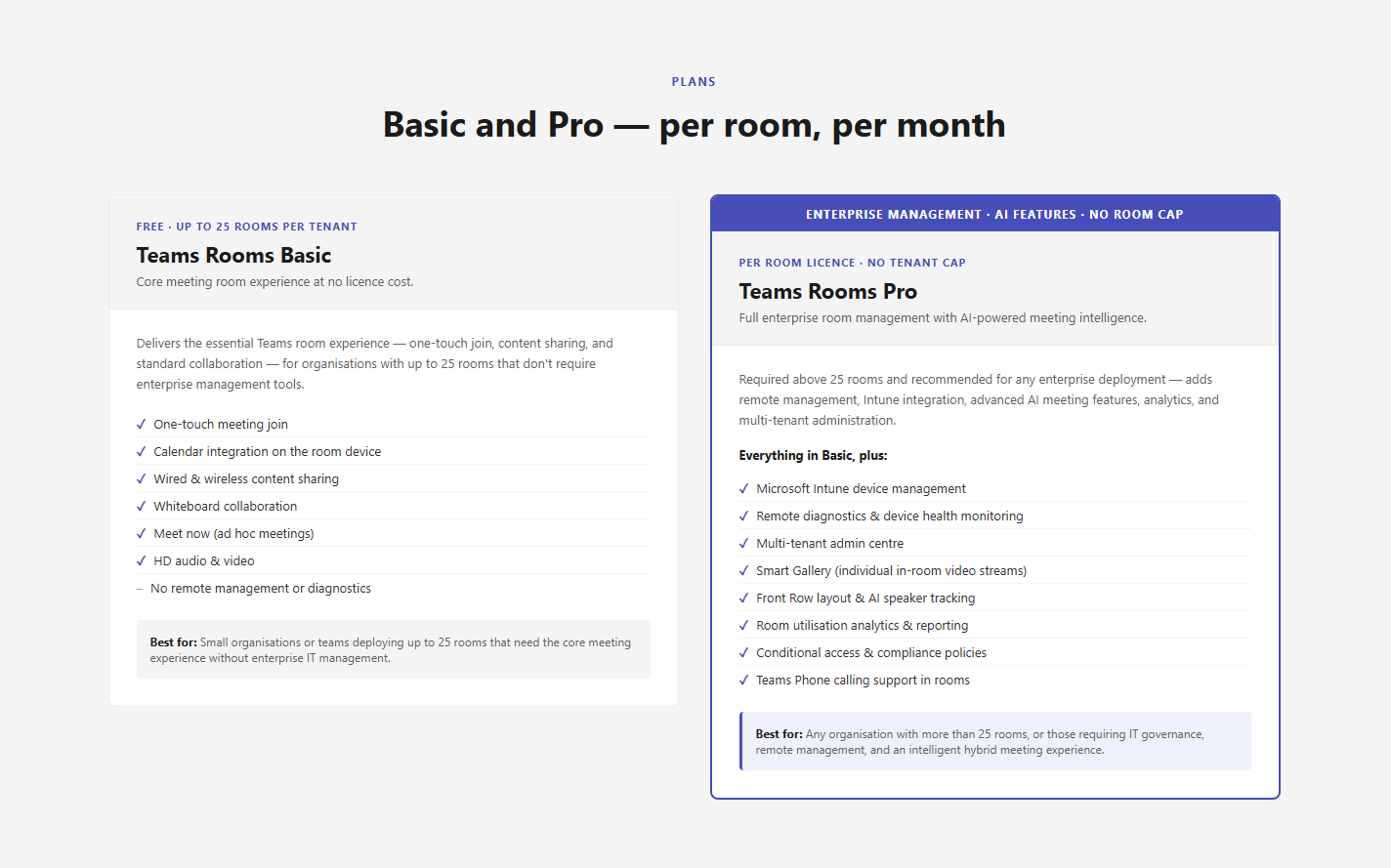The image size is (1391, 868).
Task: Click the checkmark beside Multi-tenant admin centre
Action: [x=744, y=544]
